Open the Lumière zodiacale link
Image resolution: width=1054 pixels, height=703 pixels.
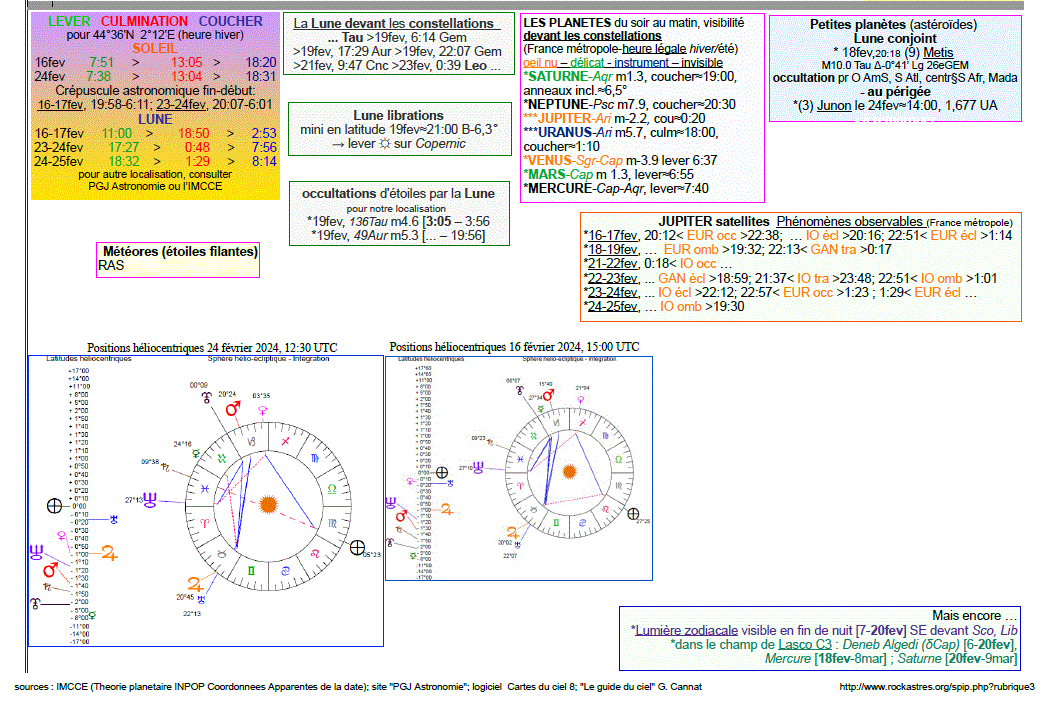[686, 630]
